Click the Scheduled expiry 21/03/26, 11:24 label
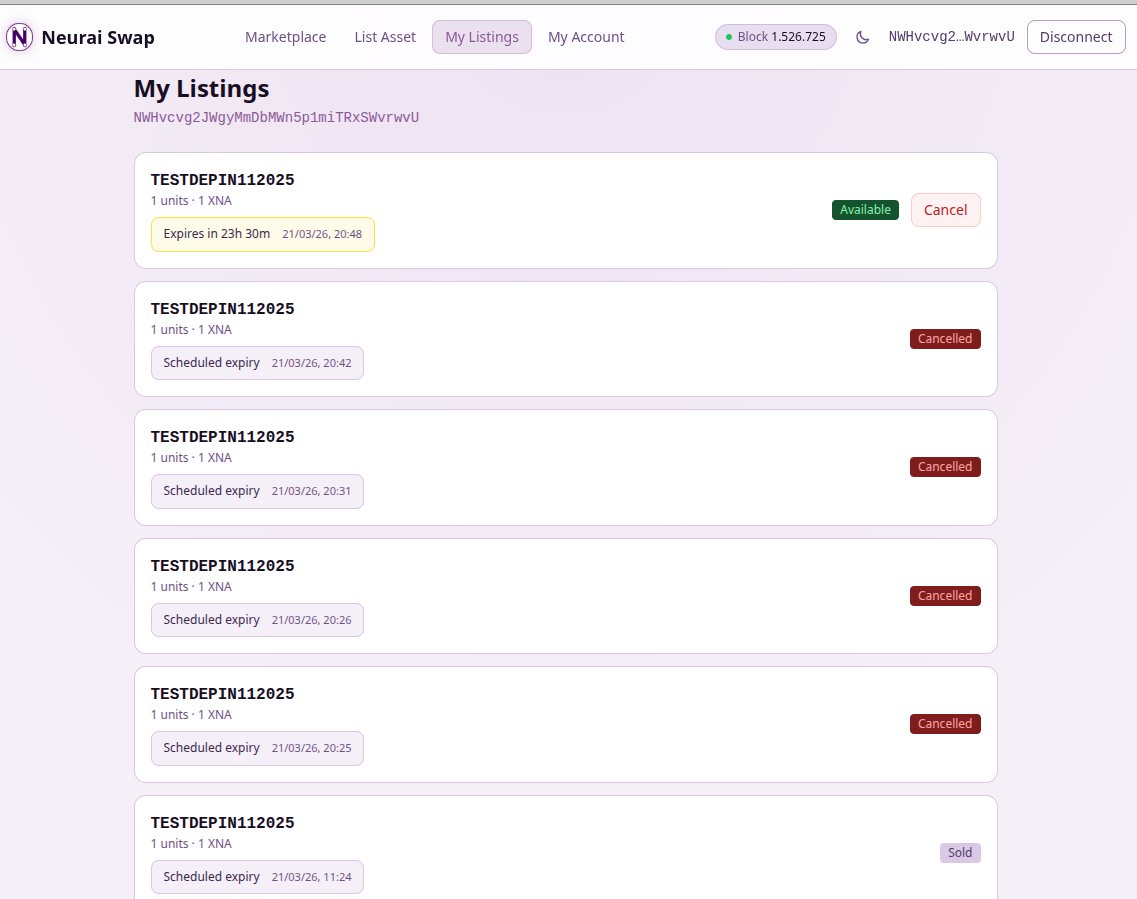 point(257,877)
